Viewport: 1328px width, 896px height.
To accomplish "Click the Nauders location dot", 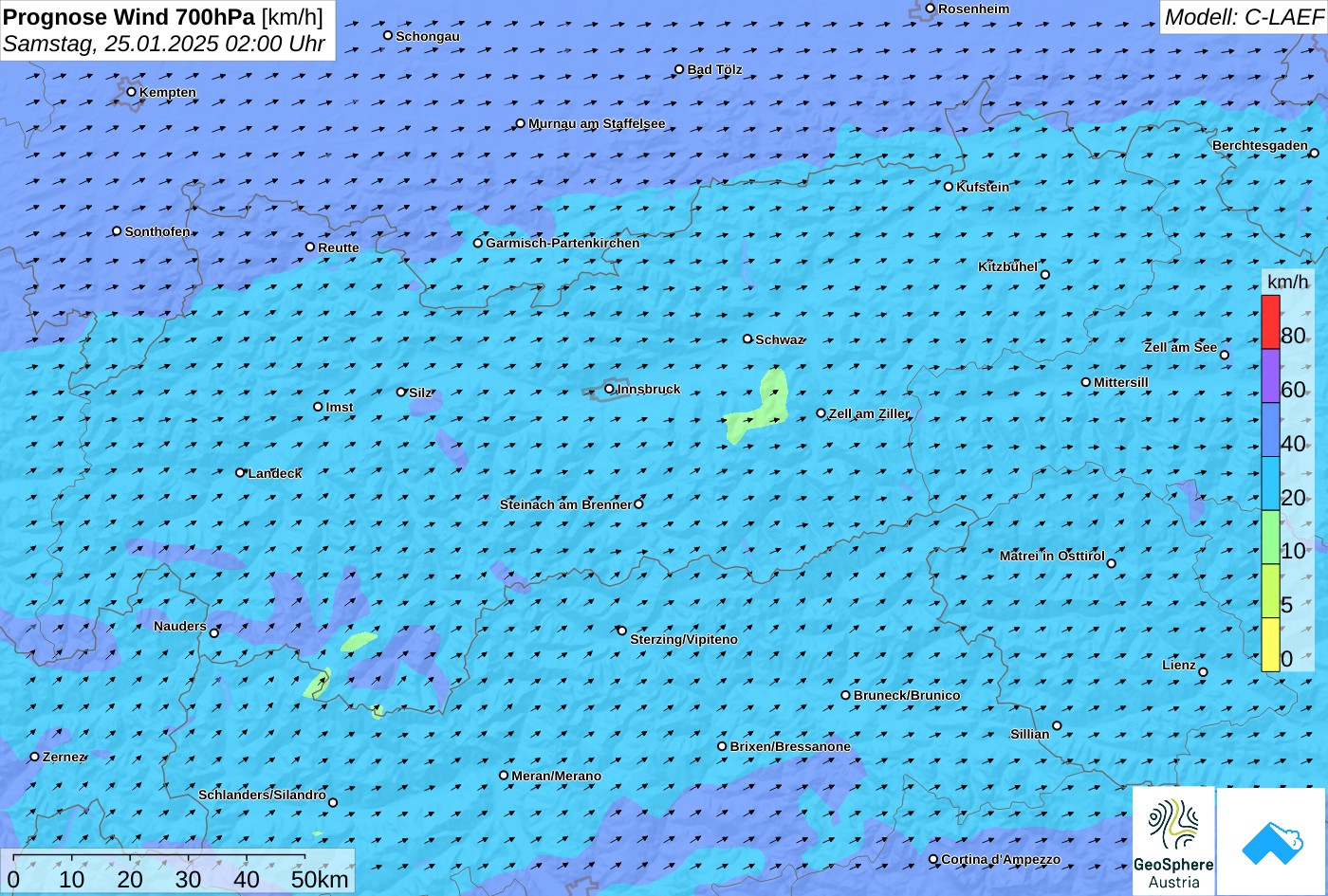I will [x=214, y=633].
